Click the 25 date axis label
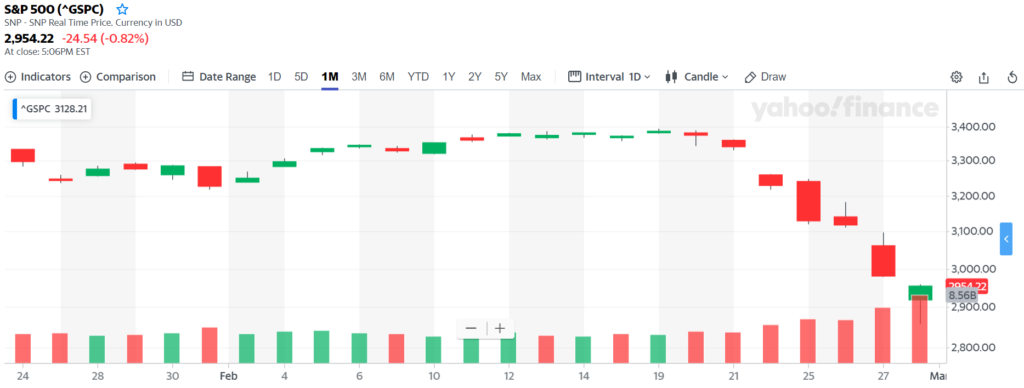Screen dimensions: 1024x388 (x=808, y=376)
